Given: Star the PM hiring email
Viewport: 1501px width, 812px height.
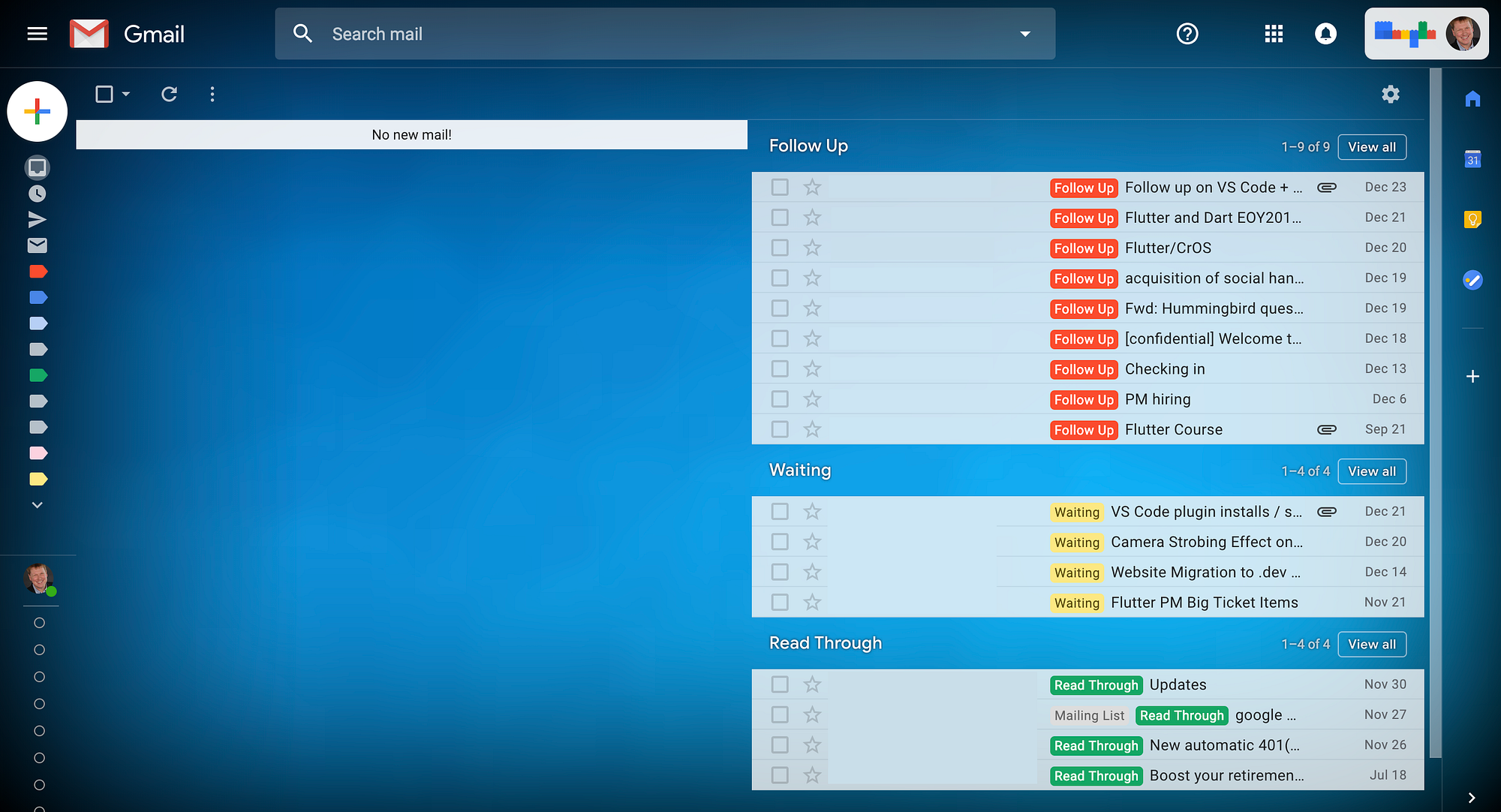Looking at the screenshot, I should 812,399.
